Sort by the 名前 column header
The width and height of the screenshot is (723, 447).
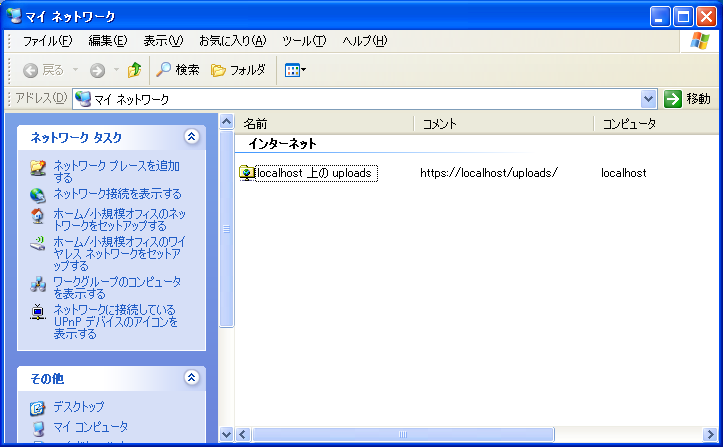pos(324,124)
